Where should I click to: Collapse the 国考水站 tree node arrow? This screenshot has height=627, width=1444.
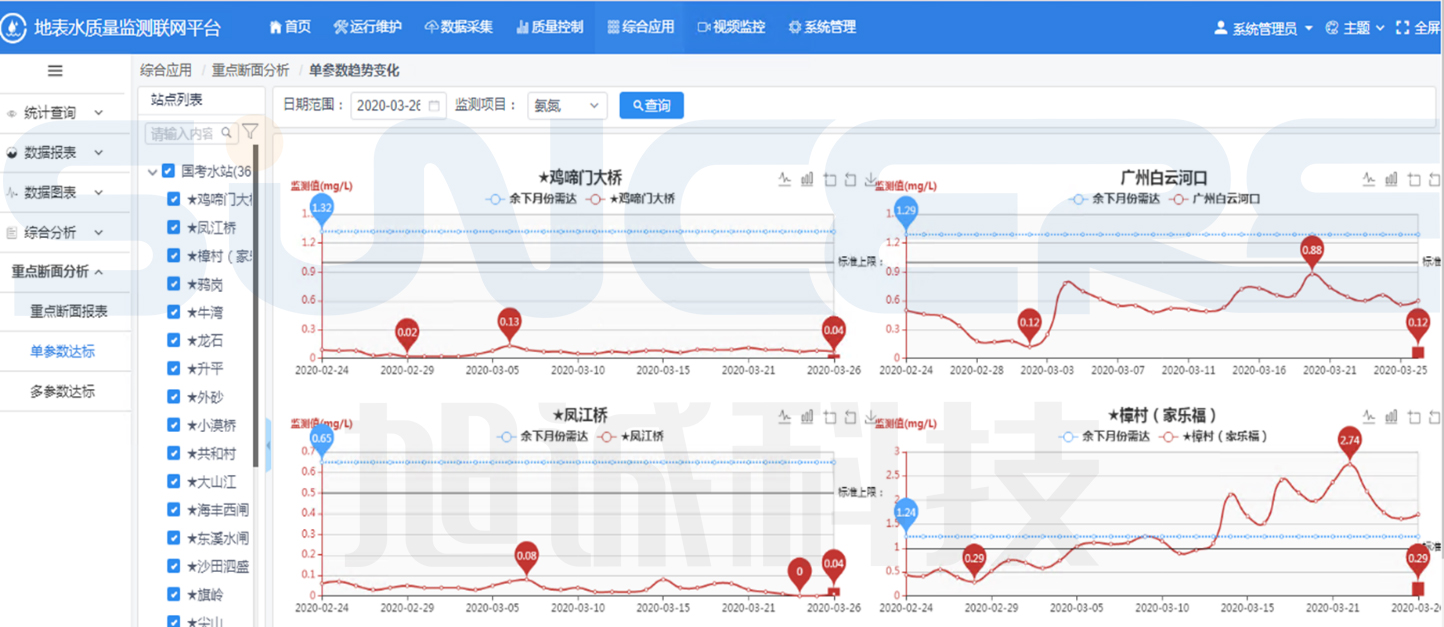coord(152,172)
